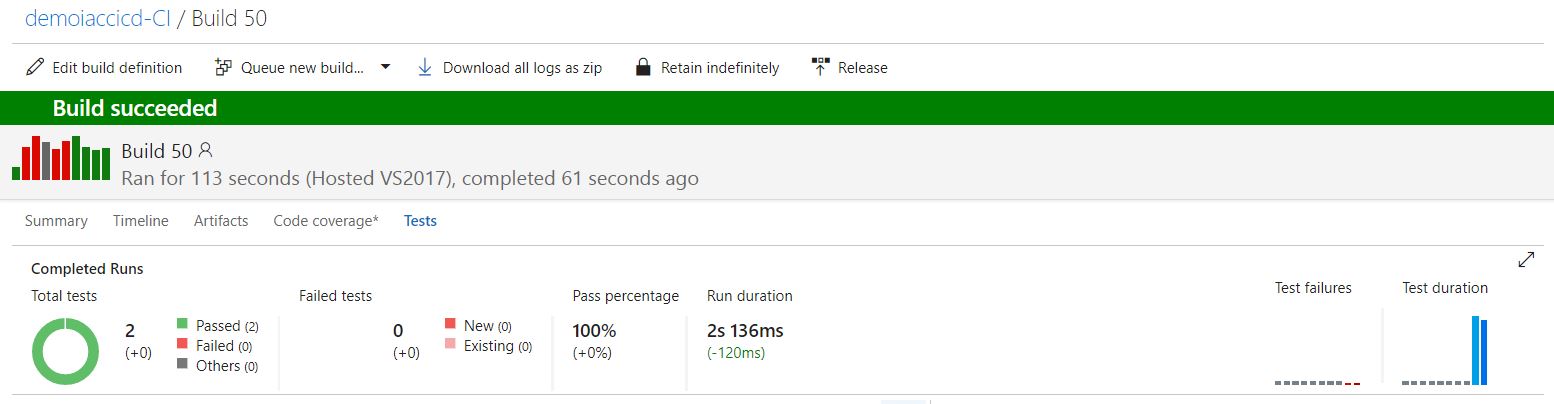The image size is (1554, 404).
Task: Click the Release icon in toolbar
Action: [x=820, y=67]
